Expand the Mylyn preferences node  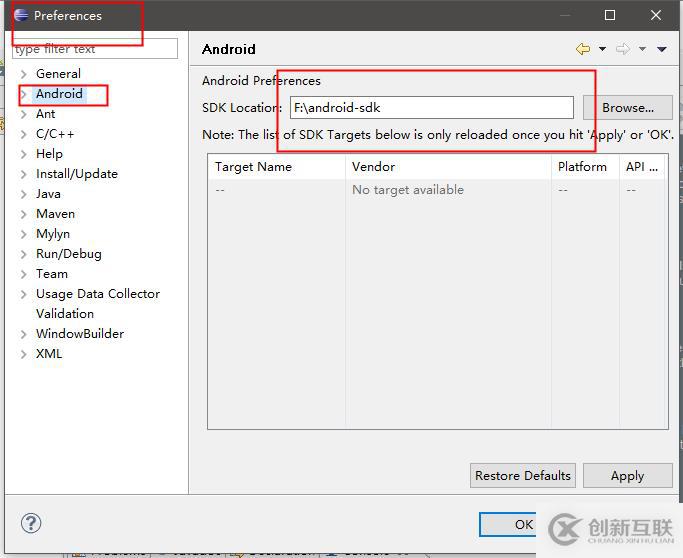(24, 234)
